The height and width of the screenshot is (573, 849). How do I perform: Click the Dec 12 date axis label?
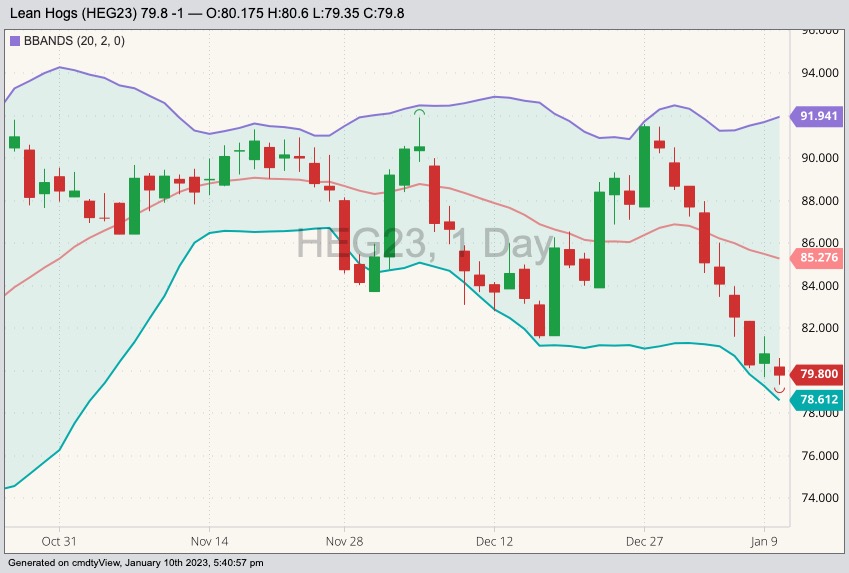[x=494, y=541]
